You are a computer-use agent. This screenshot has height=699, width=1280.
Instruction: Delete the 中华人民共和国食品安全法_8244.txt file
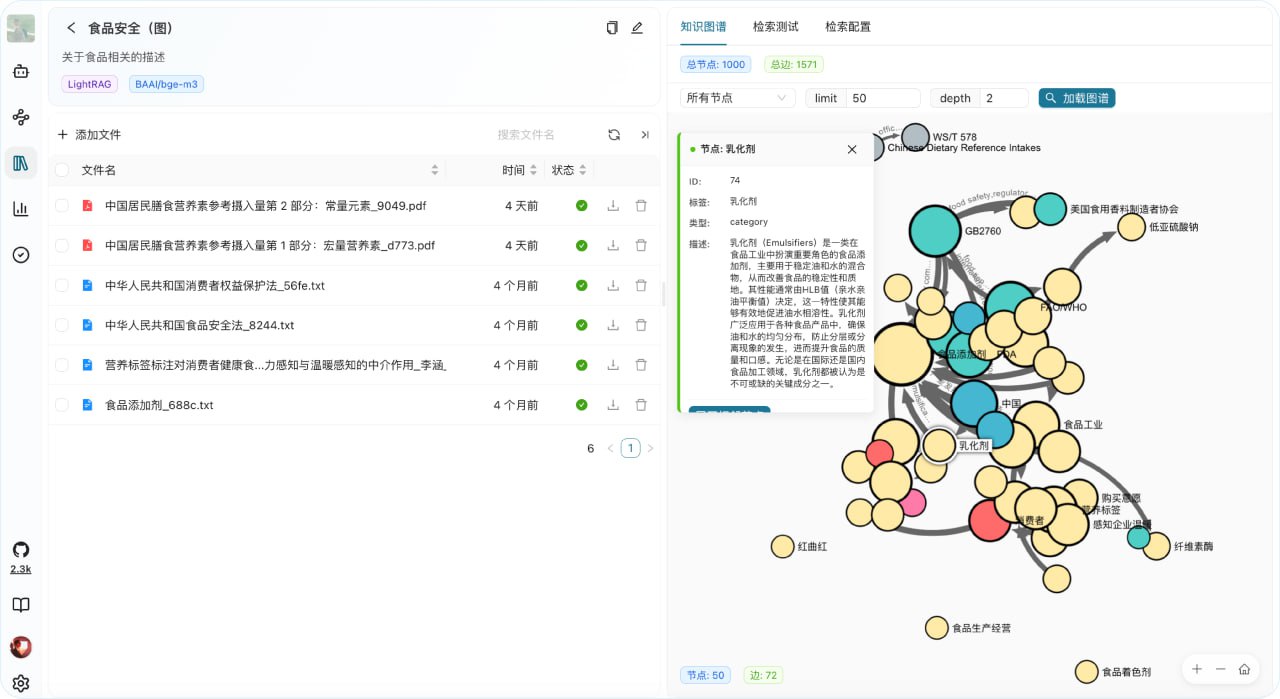[641, 325]
